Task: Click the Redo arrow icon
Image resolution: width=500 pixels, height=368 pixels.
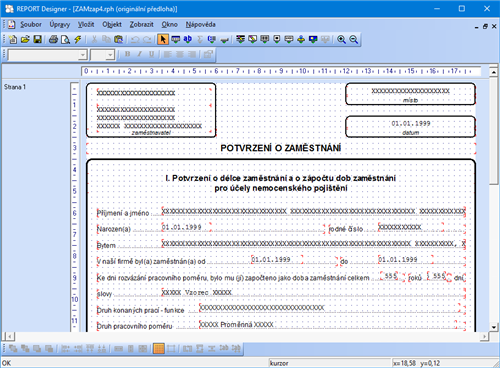Action: [x=147, y=39]
